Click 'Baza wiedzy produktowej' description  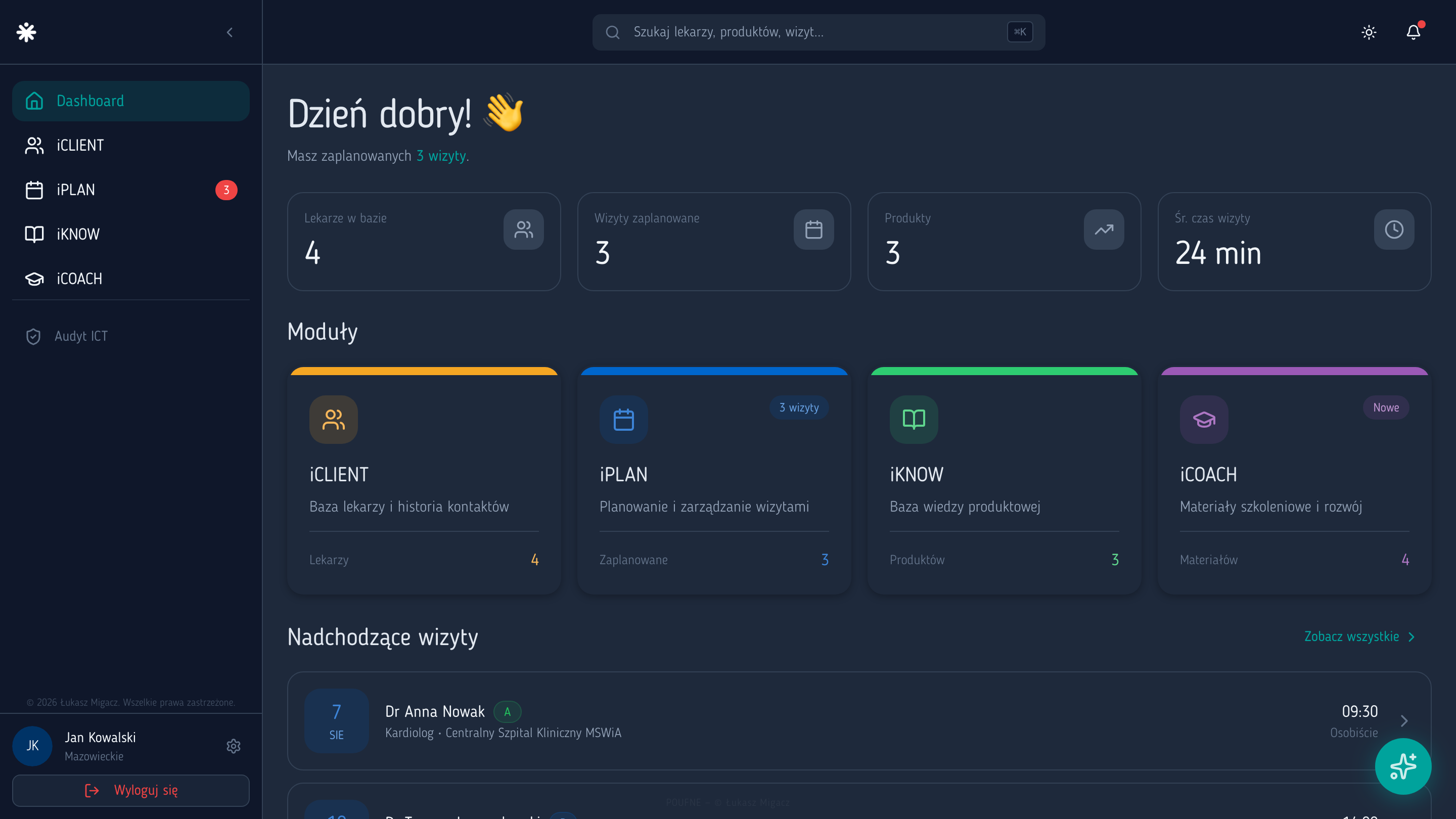(965, 507)
